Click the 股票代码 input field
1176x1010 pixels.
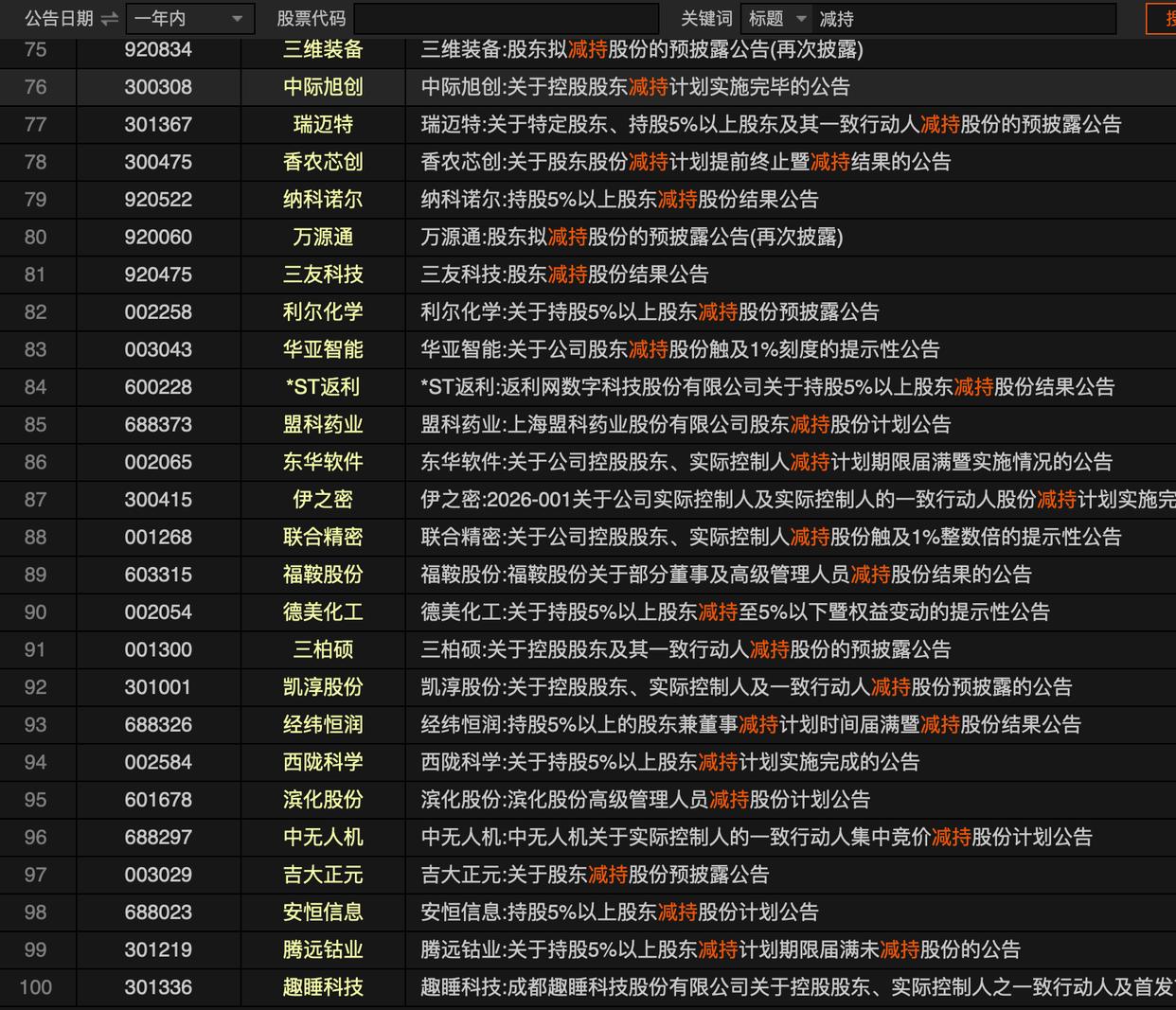coord(507,19)
